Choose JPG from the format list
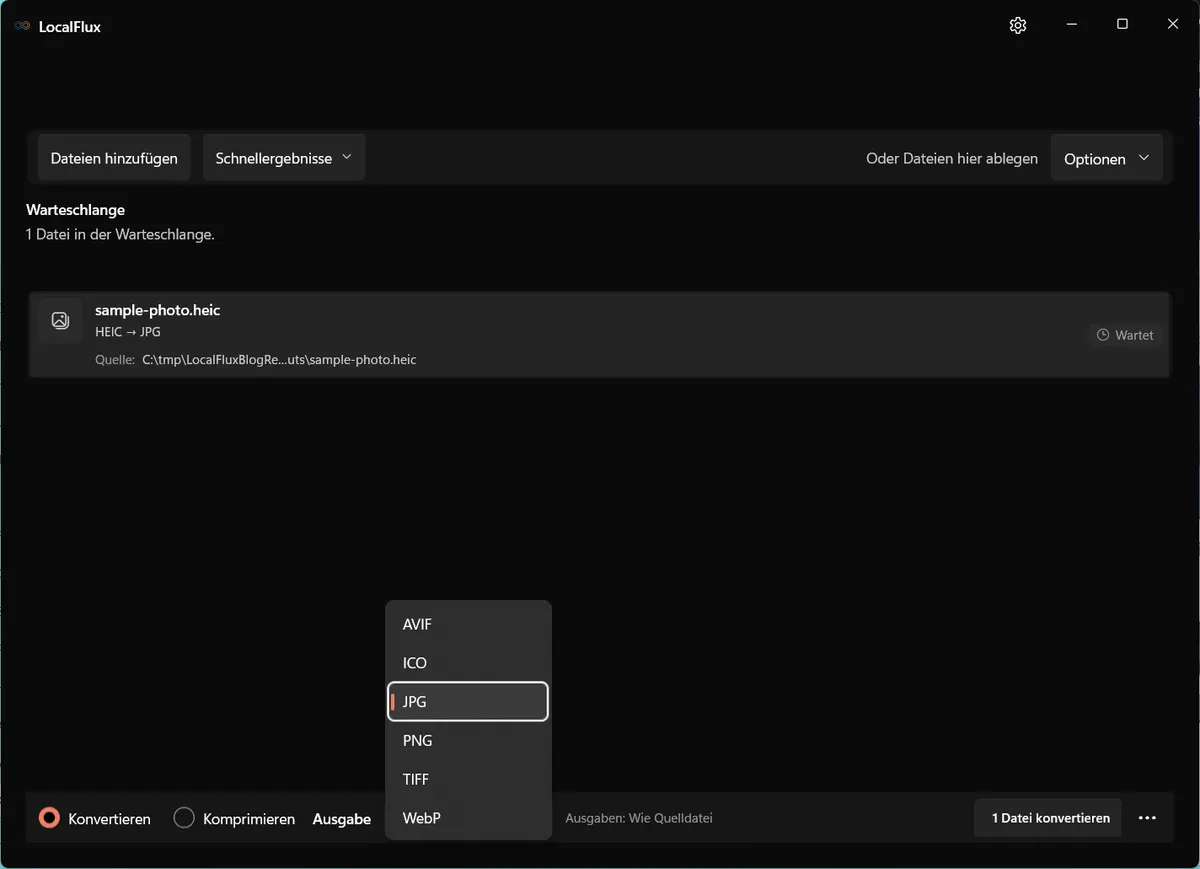 (468, 701)
